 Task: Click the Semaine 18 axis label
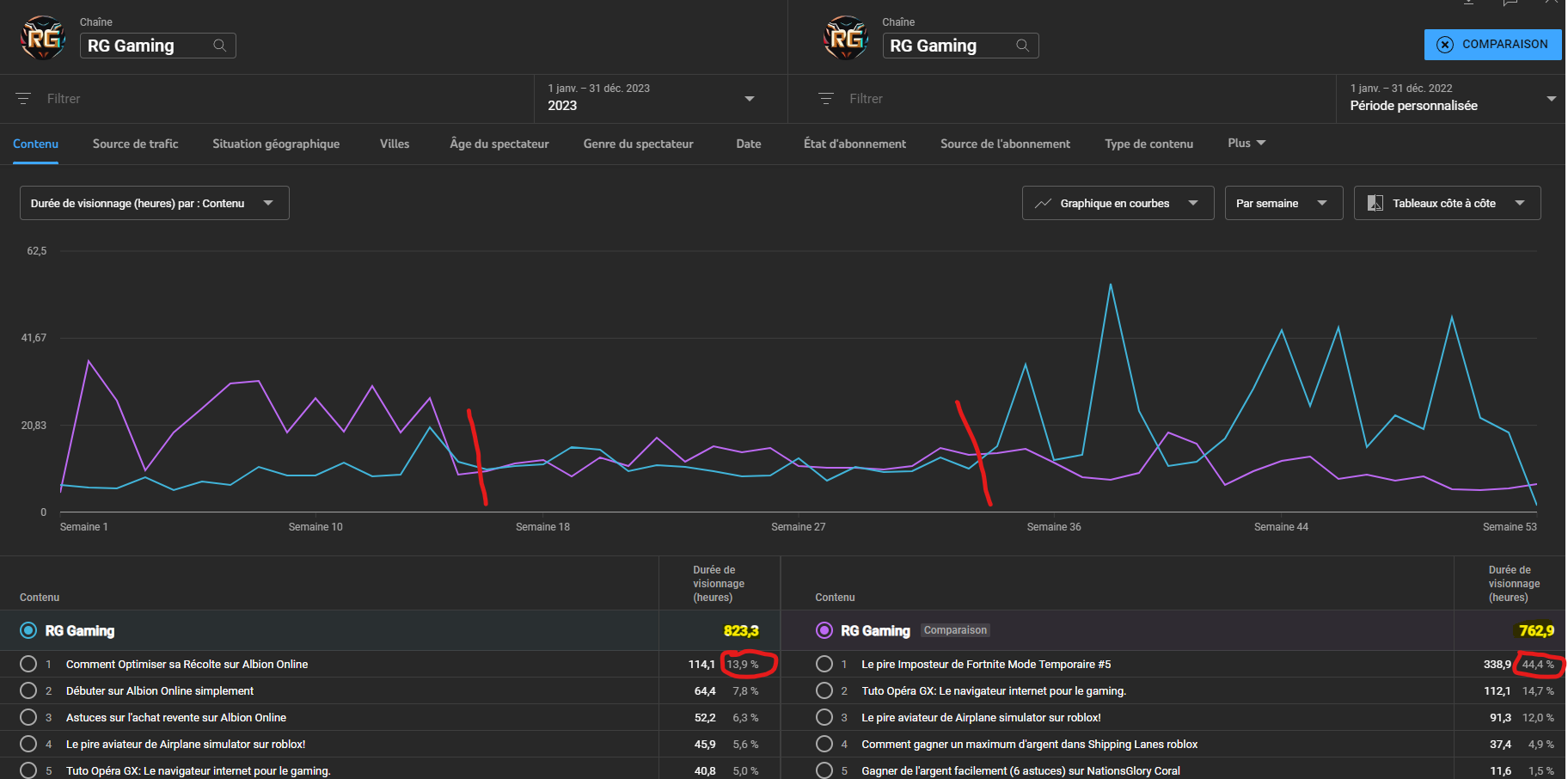click(x=542, y=527)
